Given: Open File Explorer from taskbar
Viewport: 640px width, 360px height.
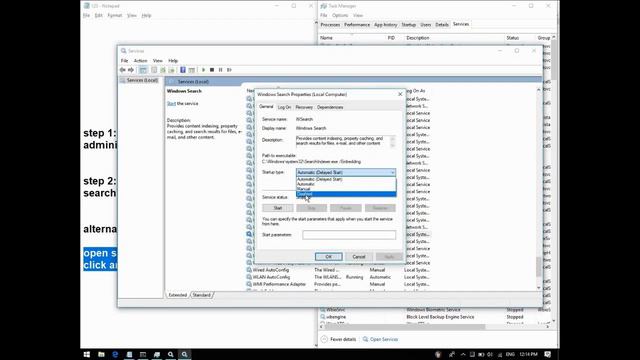Looking at the screenshot, I should coord(101,354).
